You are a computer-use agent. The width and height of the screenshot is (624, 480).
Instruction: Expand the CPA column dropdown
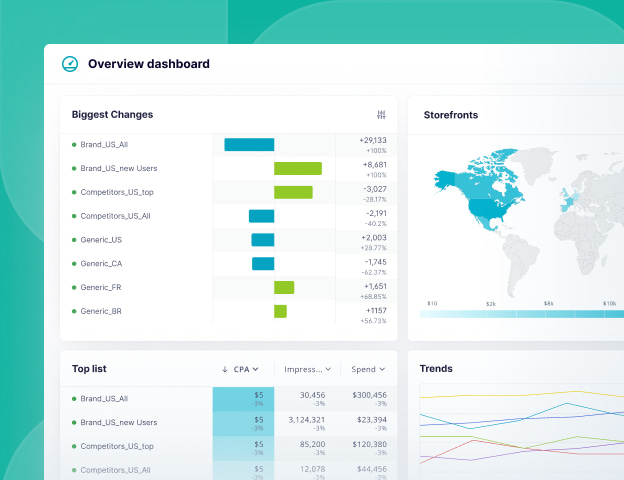coord(256,369)
